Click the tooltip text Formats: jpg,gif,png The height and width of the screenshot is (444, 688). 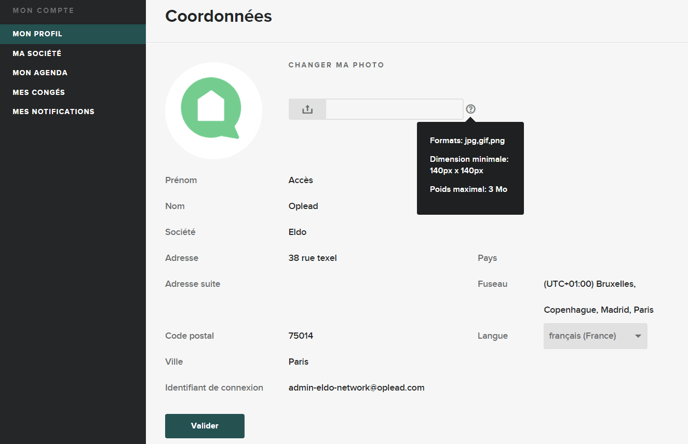(x=467, y=140)
